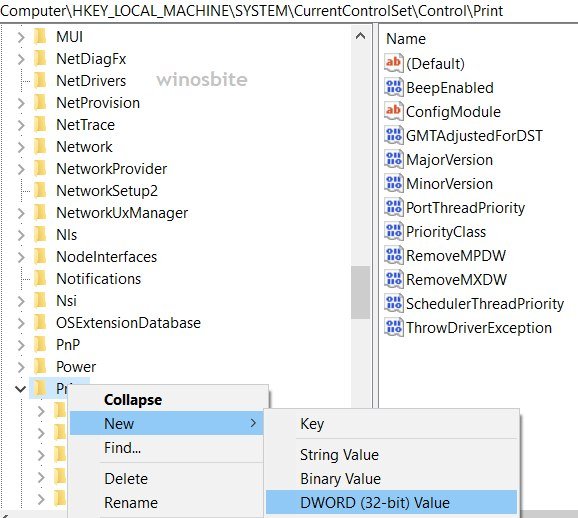This screenshot has width=578, height=518.
Task: Select the PriorityClass value name
Action: click(446, 232)
